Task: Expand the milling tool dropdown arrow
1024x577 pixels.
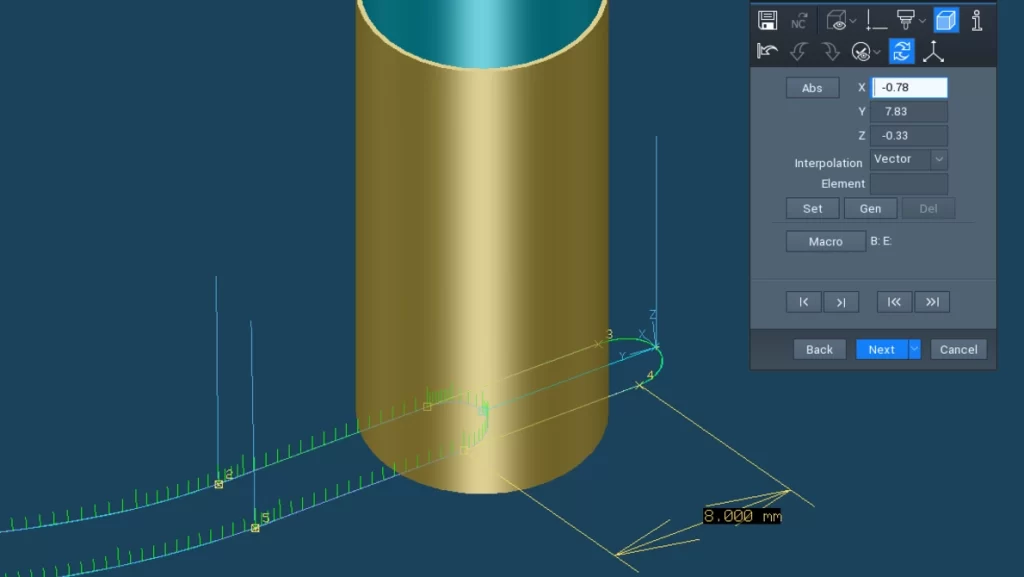Action: tap(922, 21)
